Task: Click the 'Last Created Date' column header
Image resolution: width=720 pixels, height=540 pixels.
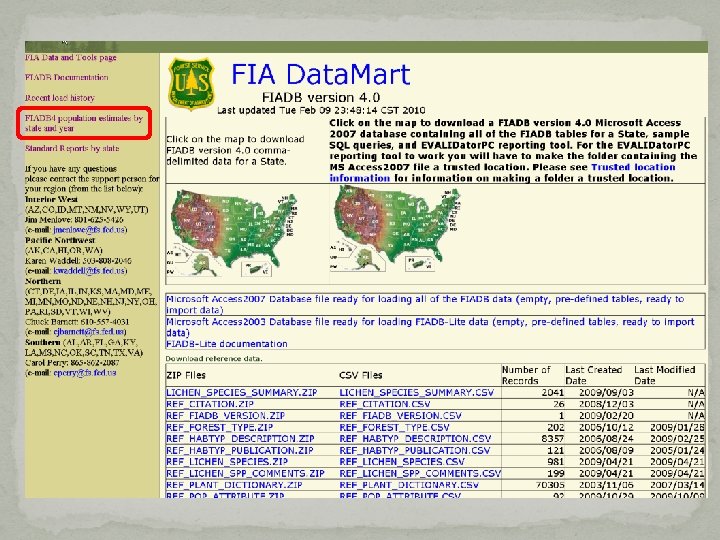Action: click(593, 375)
